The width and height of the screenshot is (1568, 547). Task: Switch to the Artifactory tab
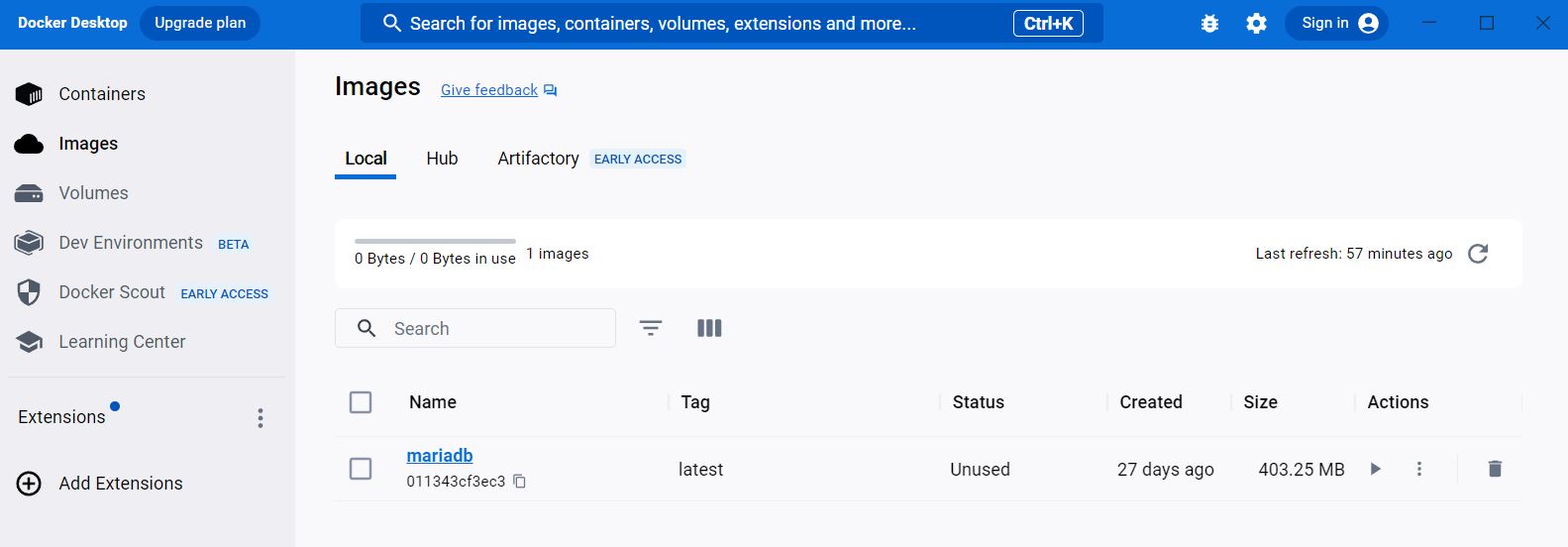tap(538, 159)
